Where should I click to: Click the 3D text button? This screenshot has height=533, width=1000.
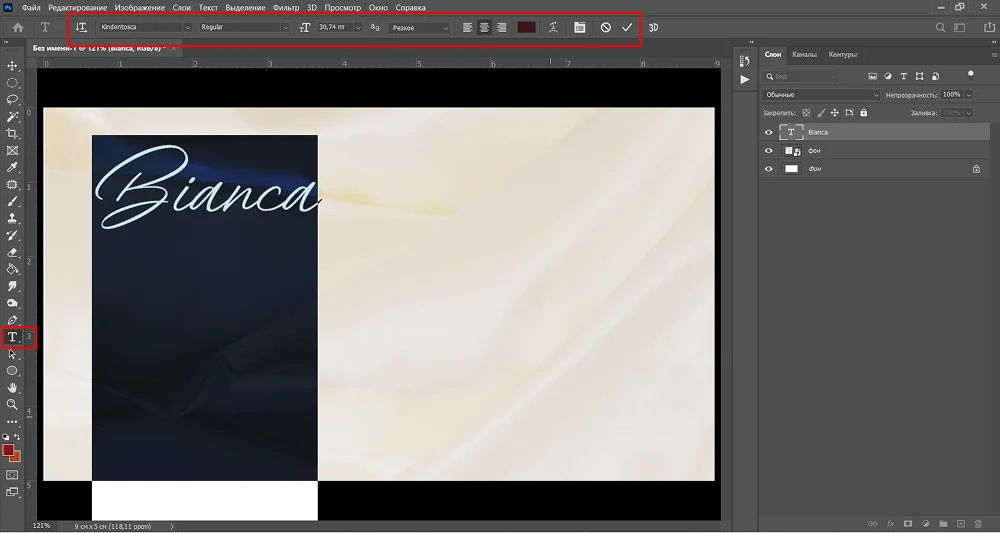pos(653,27)
